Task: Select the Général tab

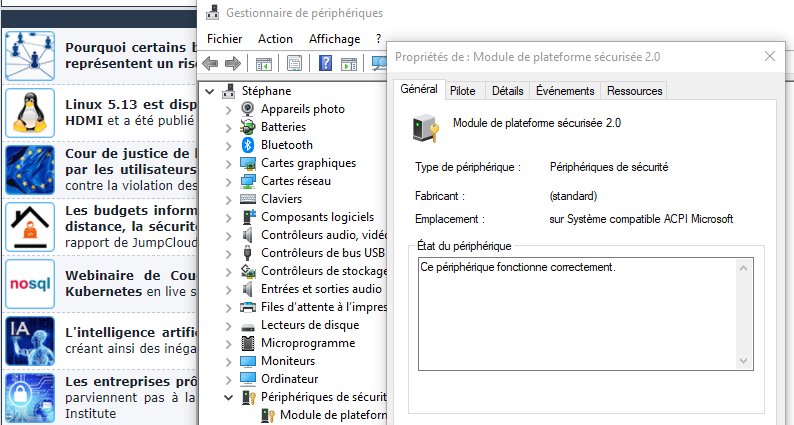Action: tap(419, 89)
